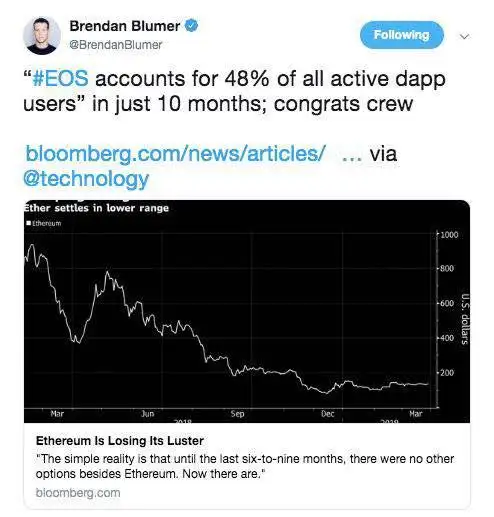Image resolution: width=494 pixels, height=517 pixels.
Task: Open the bloomberg.com/news/articles link
Action: [x=175, y=154]
